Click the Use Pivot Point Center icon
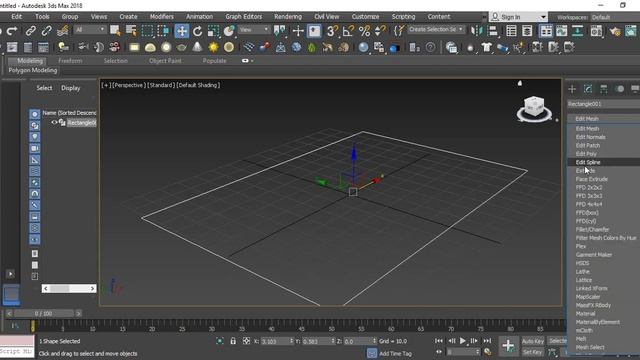 (x=280, y=31)
